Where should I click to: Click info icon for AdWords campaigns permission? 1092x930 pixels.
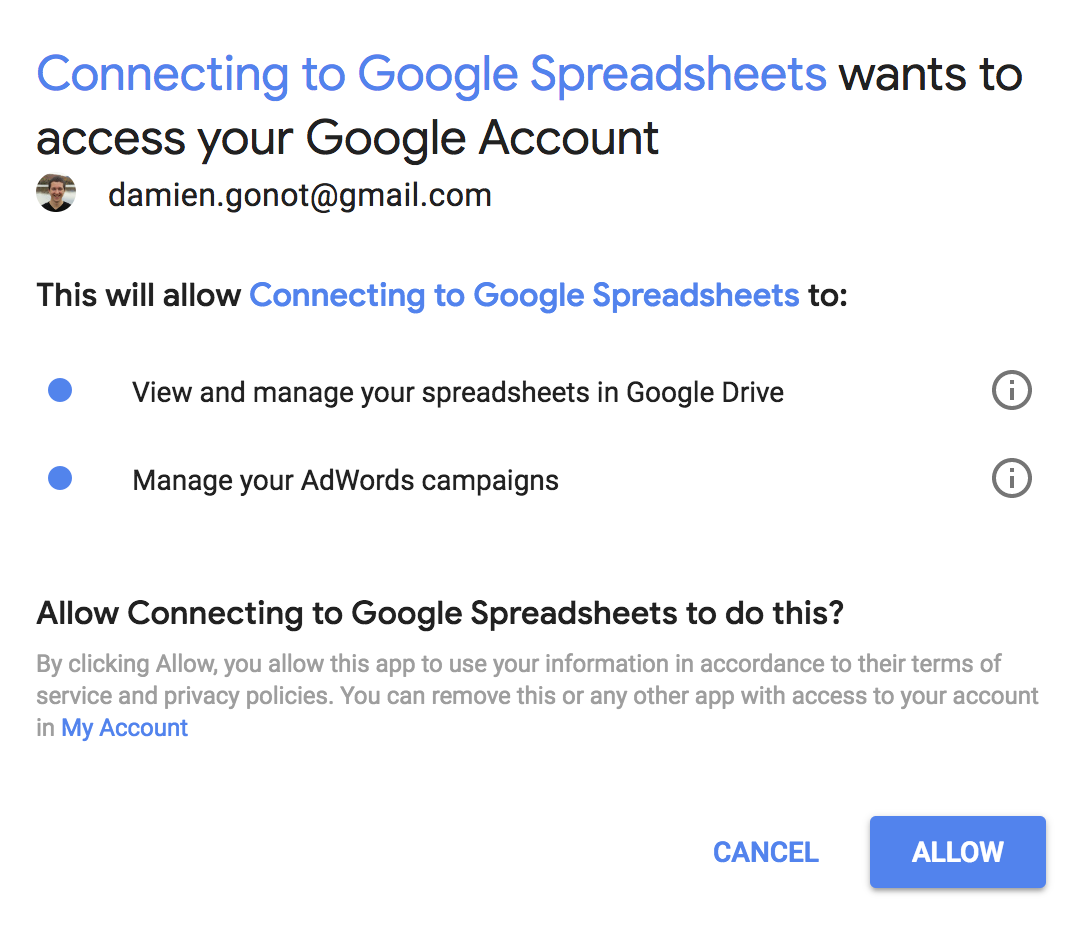[x=1011, y=479]
